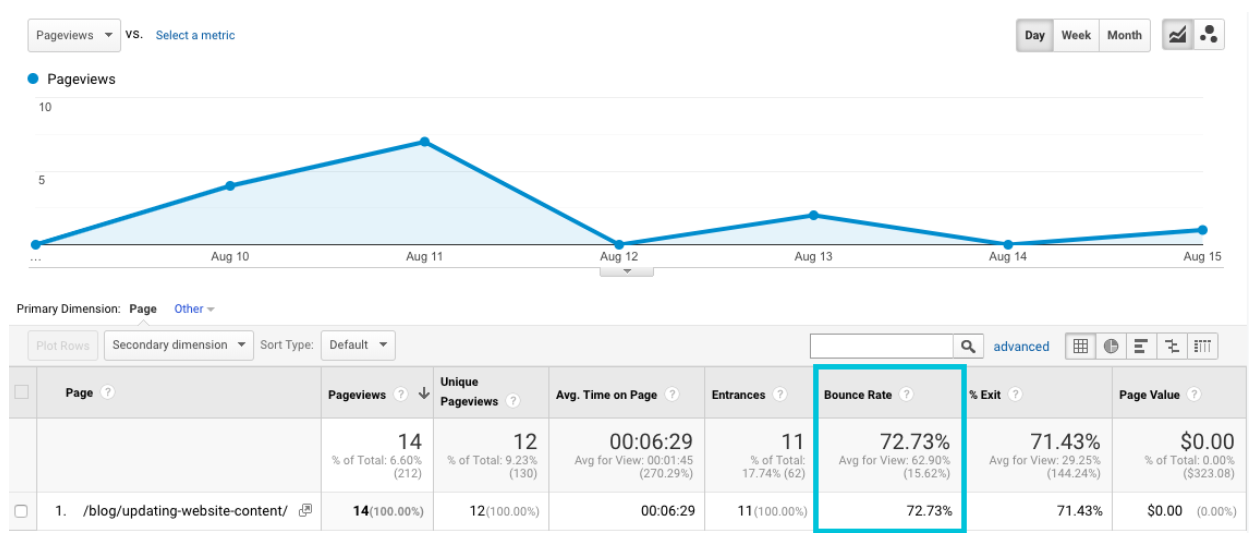Screen dimensions: 1258x537
Task: Open page link icon next to /blog/updating-website-content/
Action: point(305,510)
